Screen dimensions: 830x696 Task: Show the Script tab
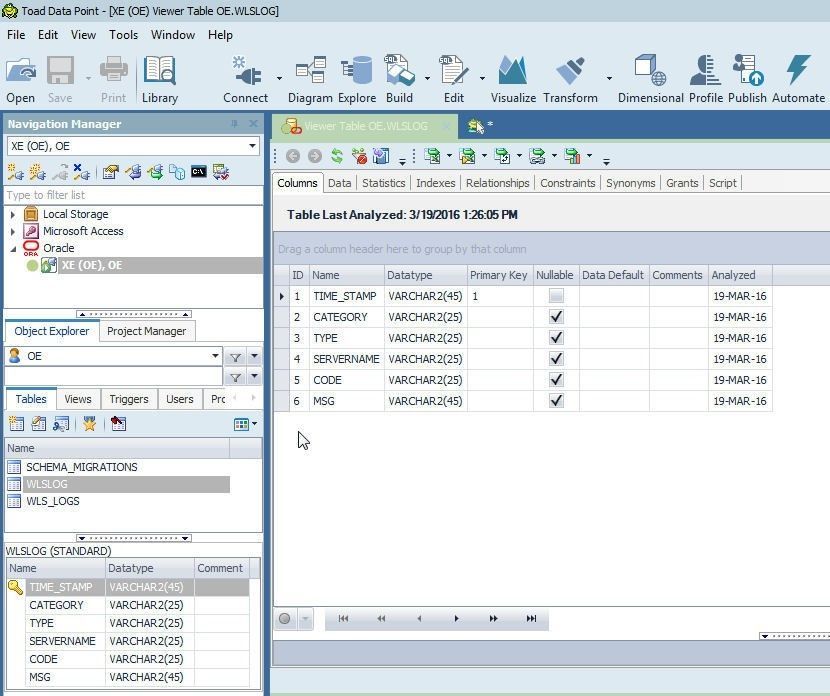pyautogui.click(x=723, y=183)
